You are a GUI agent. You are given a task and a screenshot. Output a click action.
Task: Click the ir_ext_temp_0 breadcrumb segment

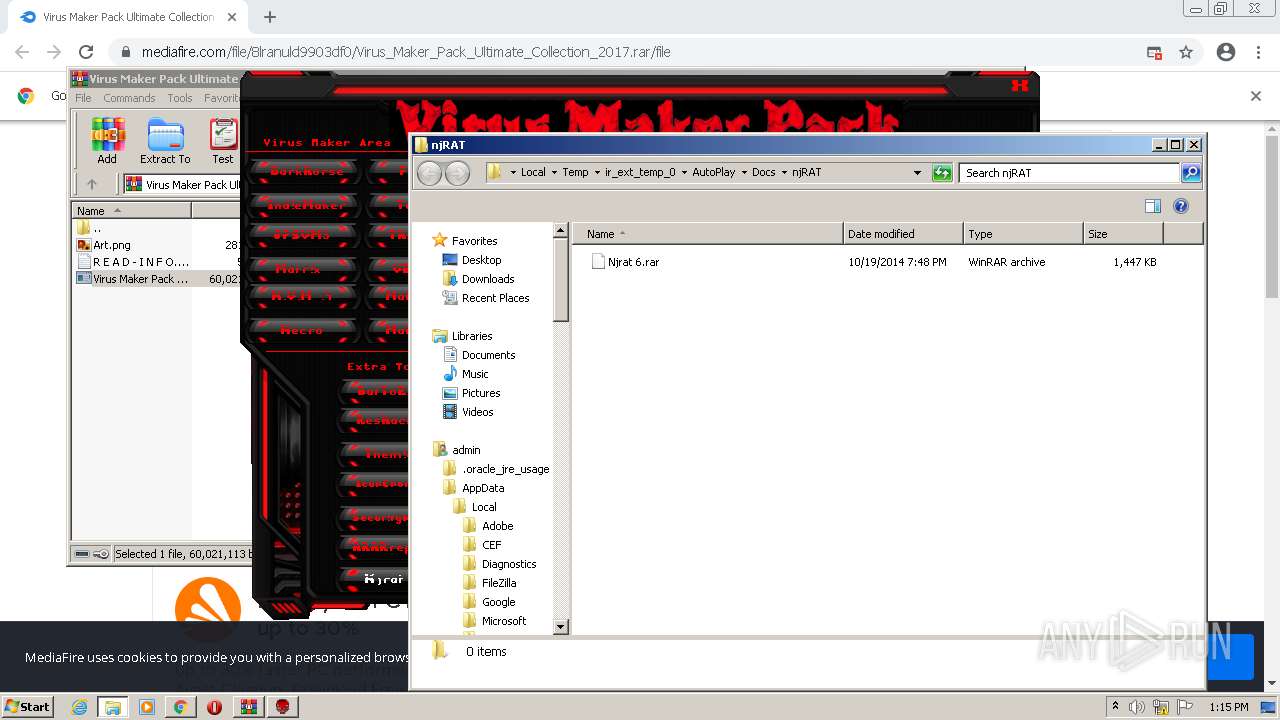640,173
